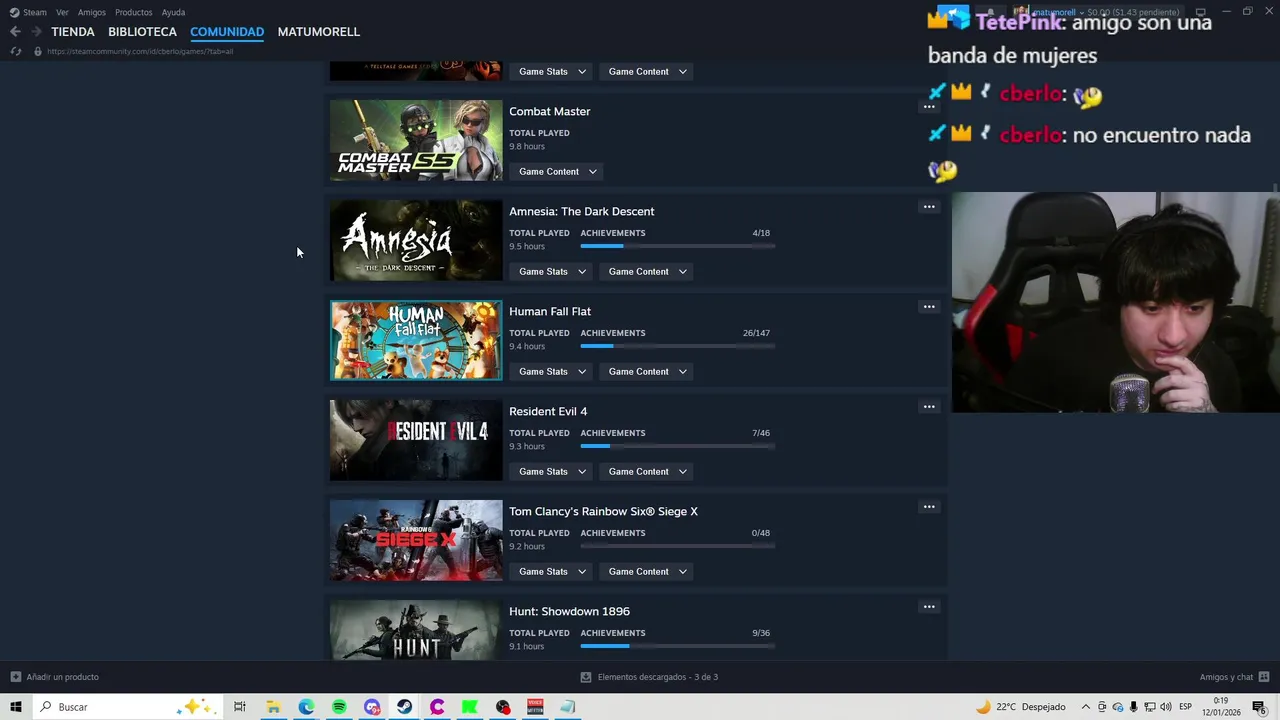Open Voicemeeter from taskbar
The width and height of the screenshot is (1280, 720).
coord(535,707)
